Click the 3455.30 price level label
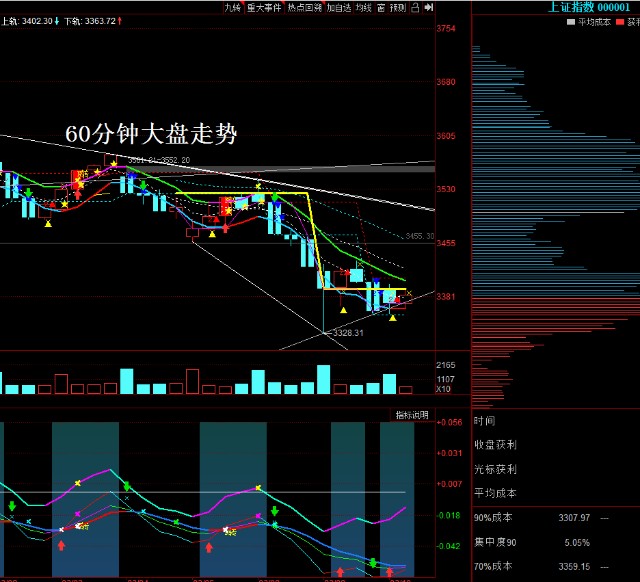Viewport: 640px width, 582px height. tap(419, 237)
